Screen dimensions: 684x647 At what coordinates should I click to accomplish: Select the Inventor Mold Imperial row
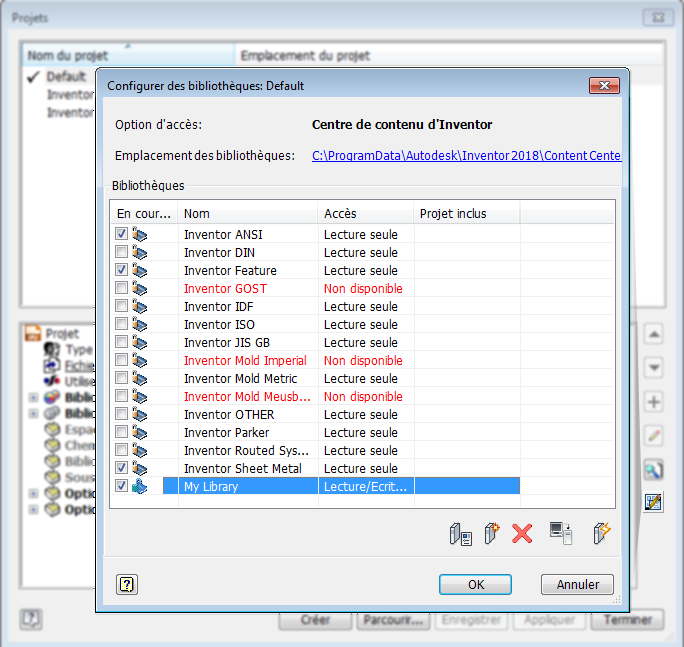tap(245, 360)
